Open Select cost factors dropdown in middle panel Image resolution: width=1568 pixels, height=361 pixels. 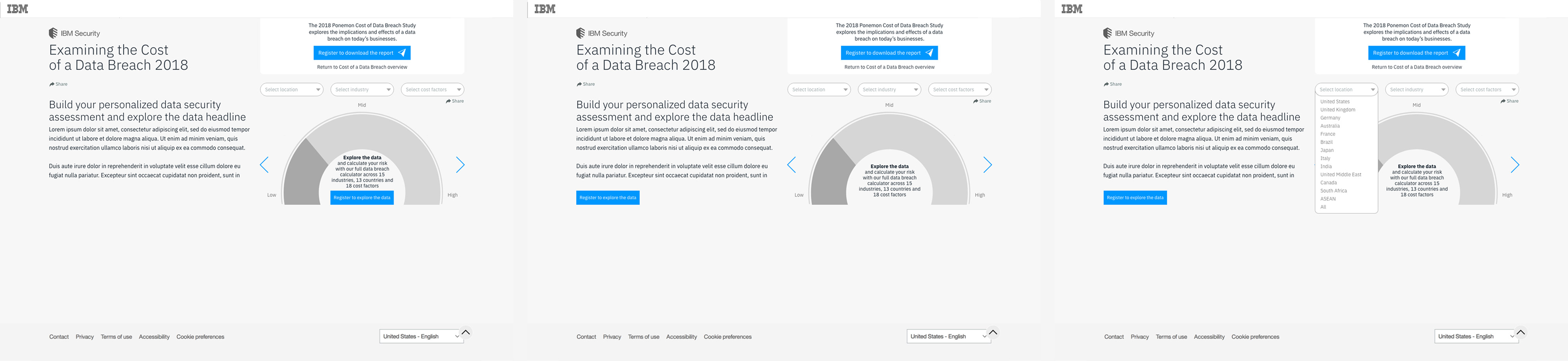click(960, 89)
